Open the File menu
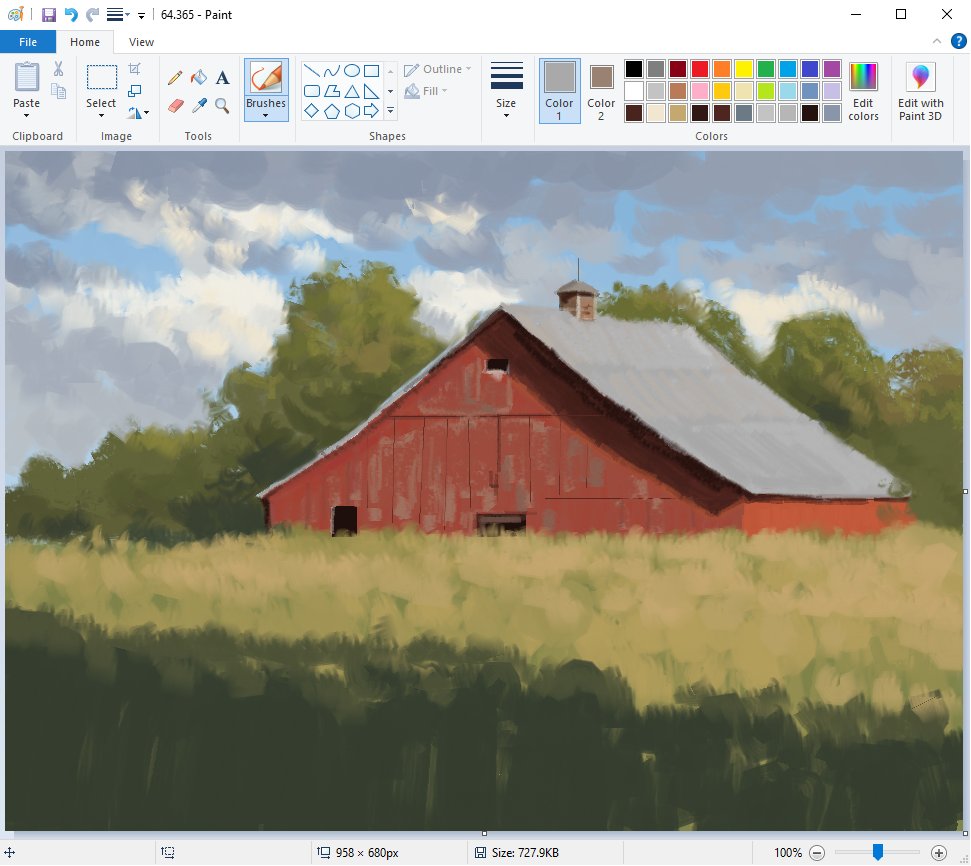971x866 pixels. click(x=28, y=42)
